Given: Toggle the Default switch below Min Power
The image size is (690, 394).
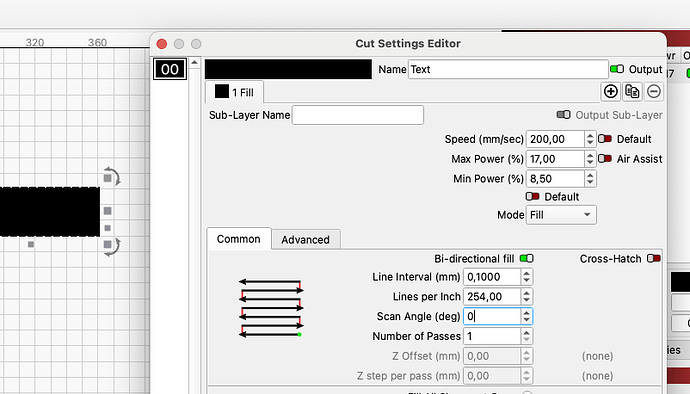Looking at the screenshot, I should tap(532, 196).
